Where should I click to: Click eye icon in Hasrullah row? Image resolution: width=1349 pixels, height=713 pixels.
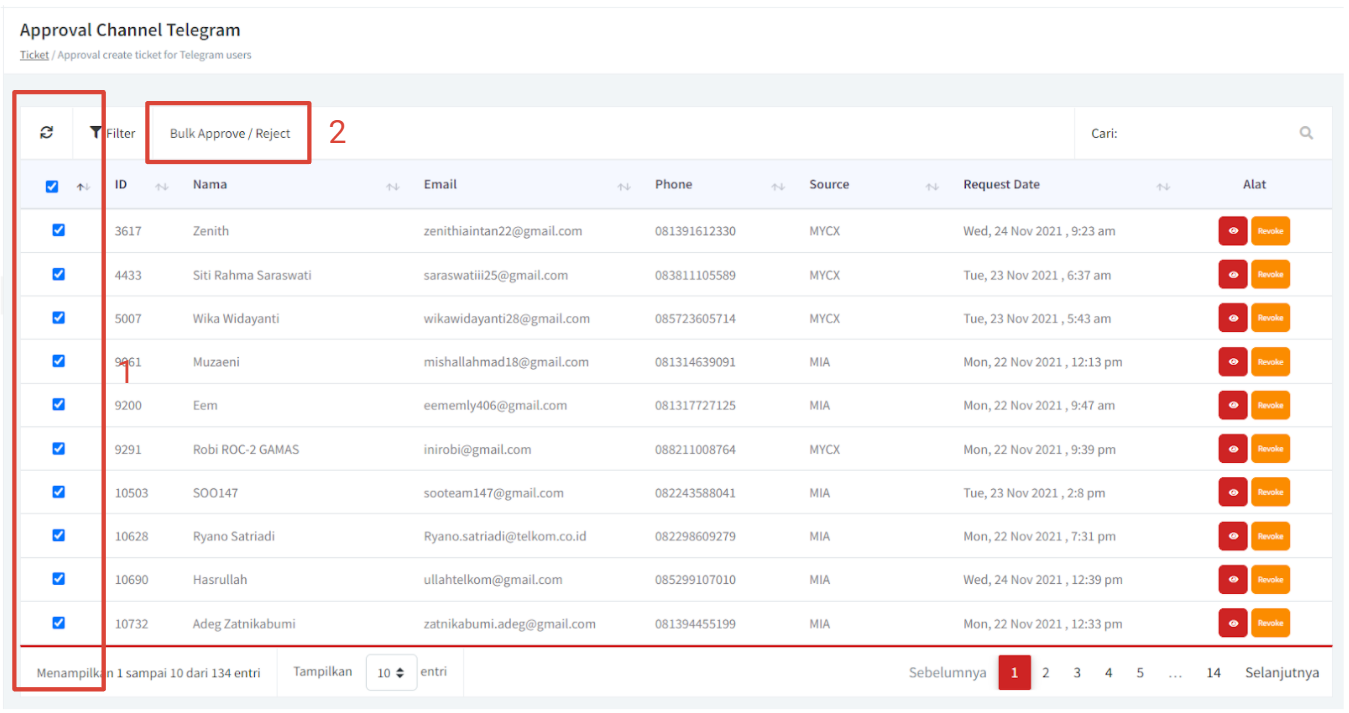pyautogui.click(x=1233, y=579)
